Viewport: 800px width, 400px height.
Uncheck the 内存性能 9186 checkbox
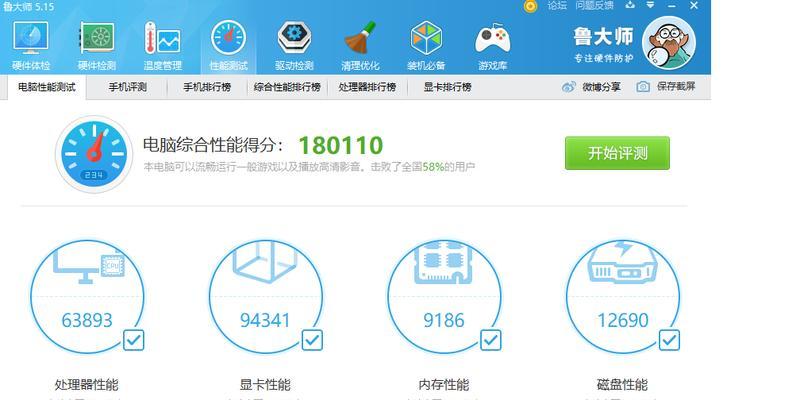coord(491,340)
